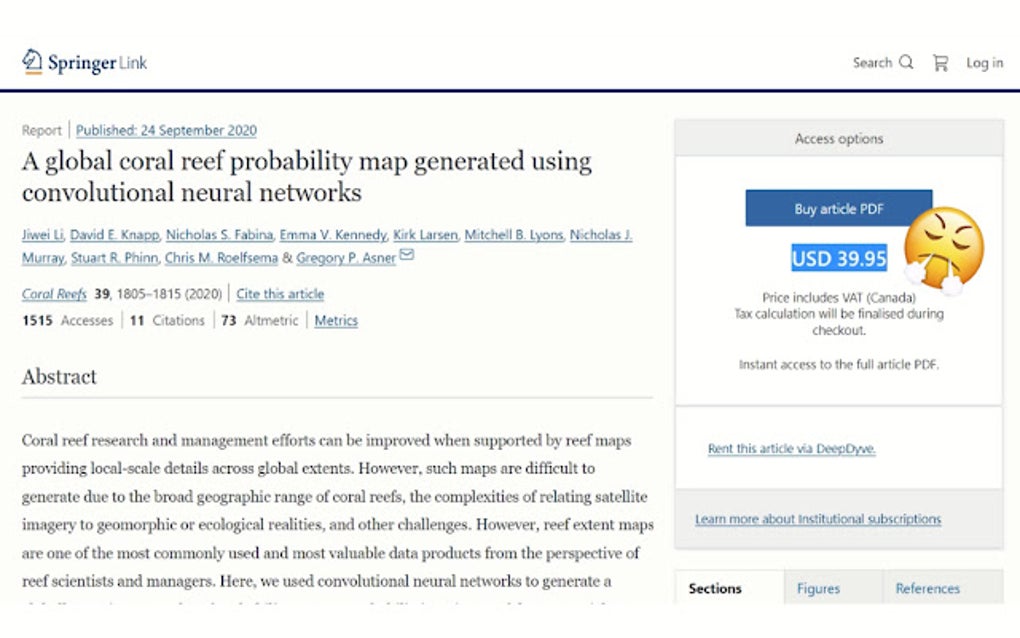The width and height of the screenshot is (1020, 638).
Task: Switch to the References tab
Action: click(927, 588)
